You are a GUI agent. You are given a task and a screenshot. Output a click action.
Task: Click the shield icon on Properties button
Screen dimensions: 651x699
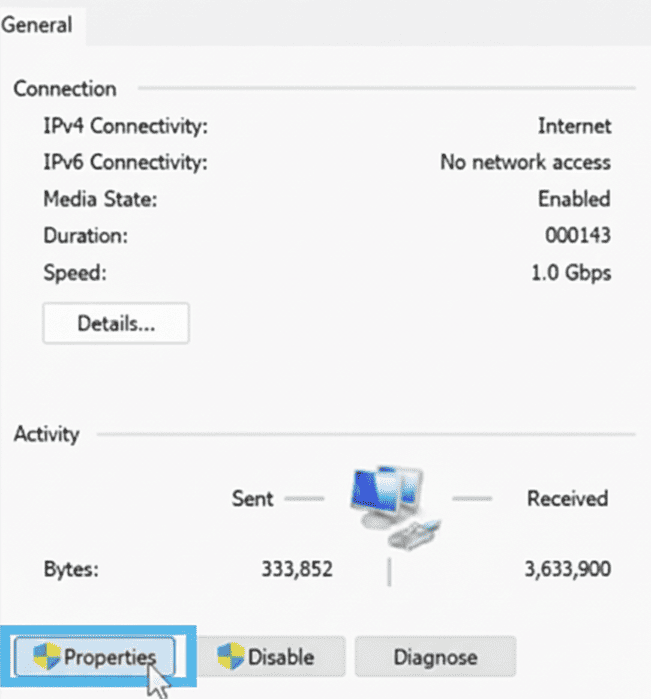click(x=46, y=656)
